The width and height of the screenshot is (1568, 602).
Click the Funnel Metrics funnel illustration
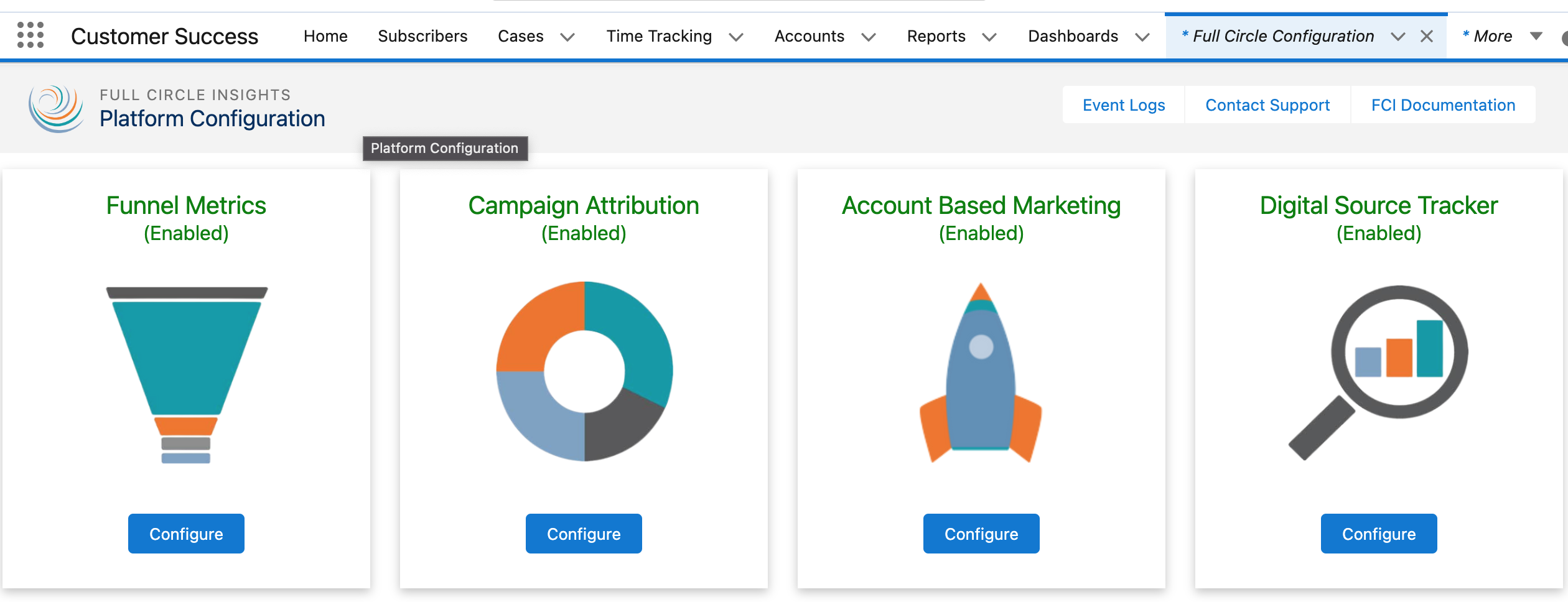click(x=187, y=375)
